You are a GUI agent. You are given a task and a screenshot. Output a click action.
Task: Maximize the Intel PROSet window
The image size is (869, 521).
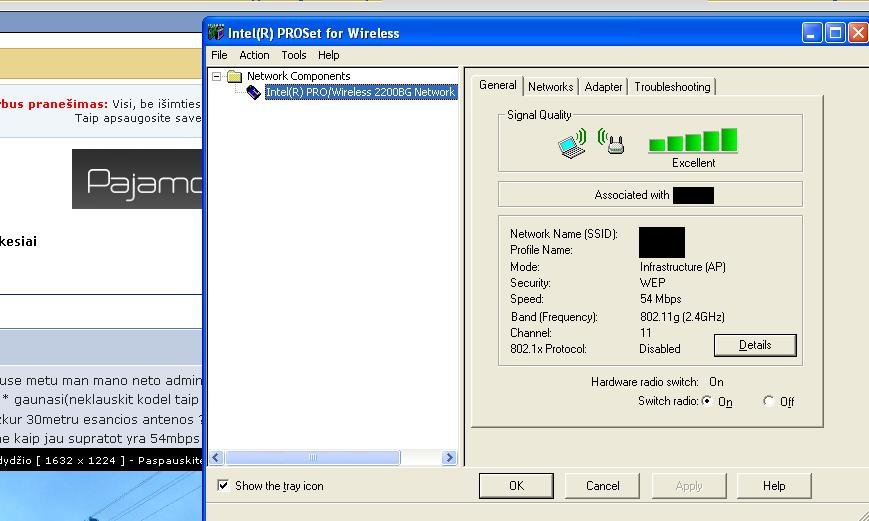[x=835, y=33]
